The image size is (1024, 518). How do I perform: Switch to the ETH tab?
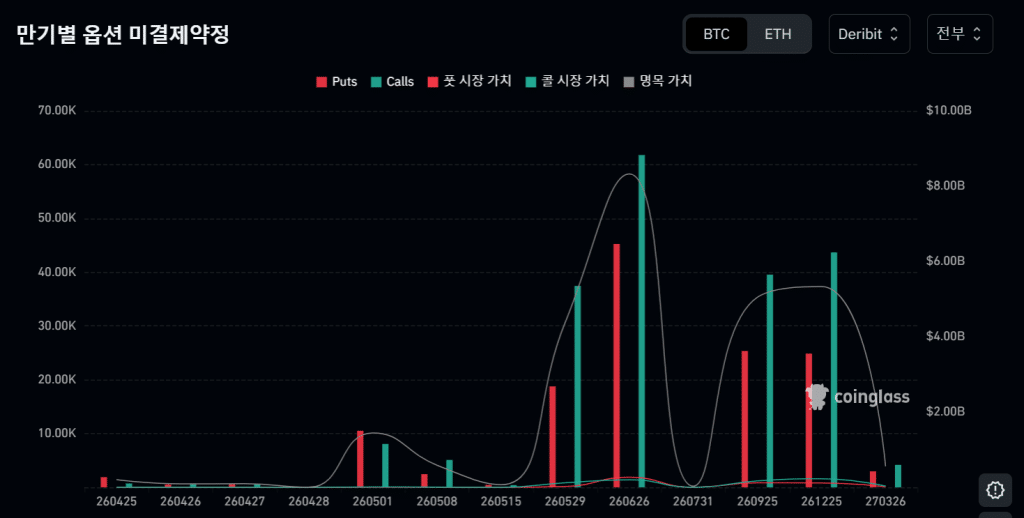point(778,34)
